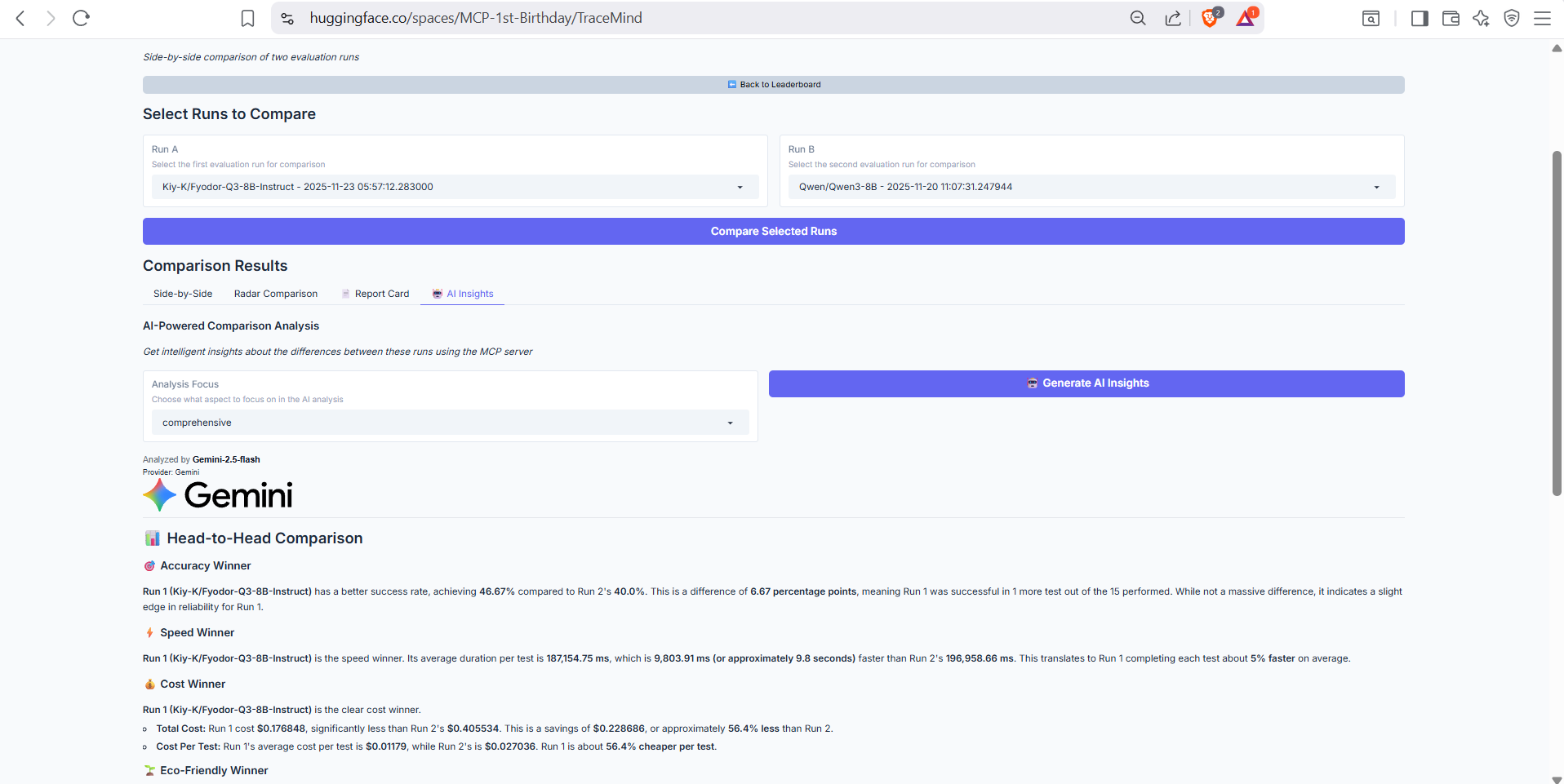
Task: Click the Cost Winner money bag icon
Action: (x=149, y=684)
